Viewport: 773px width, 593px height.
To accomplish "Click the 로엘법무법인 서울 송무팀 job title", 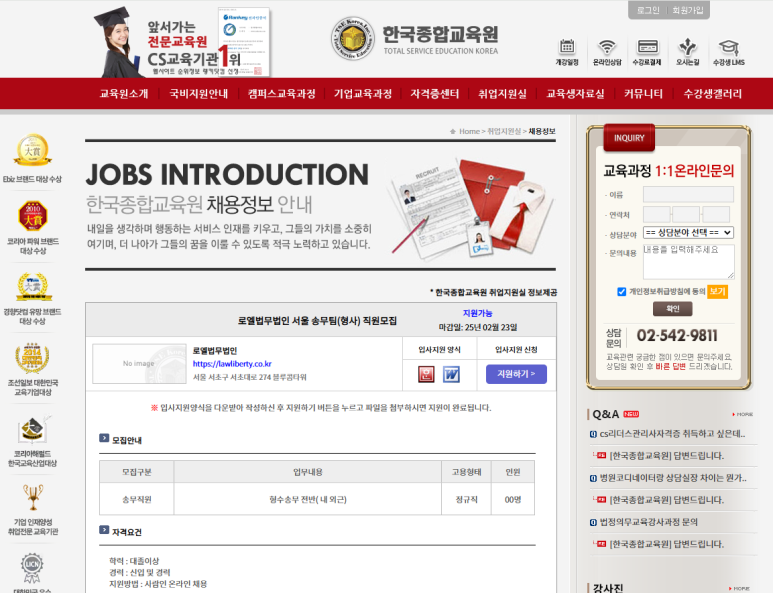I will 317,321.
